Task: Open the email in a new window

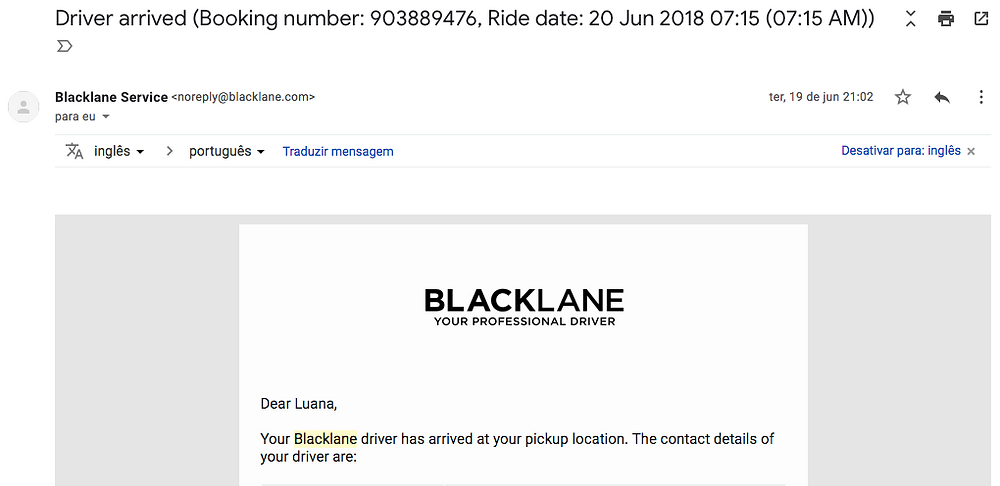Action: pos(982,19)
